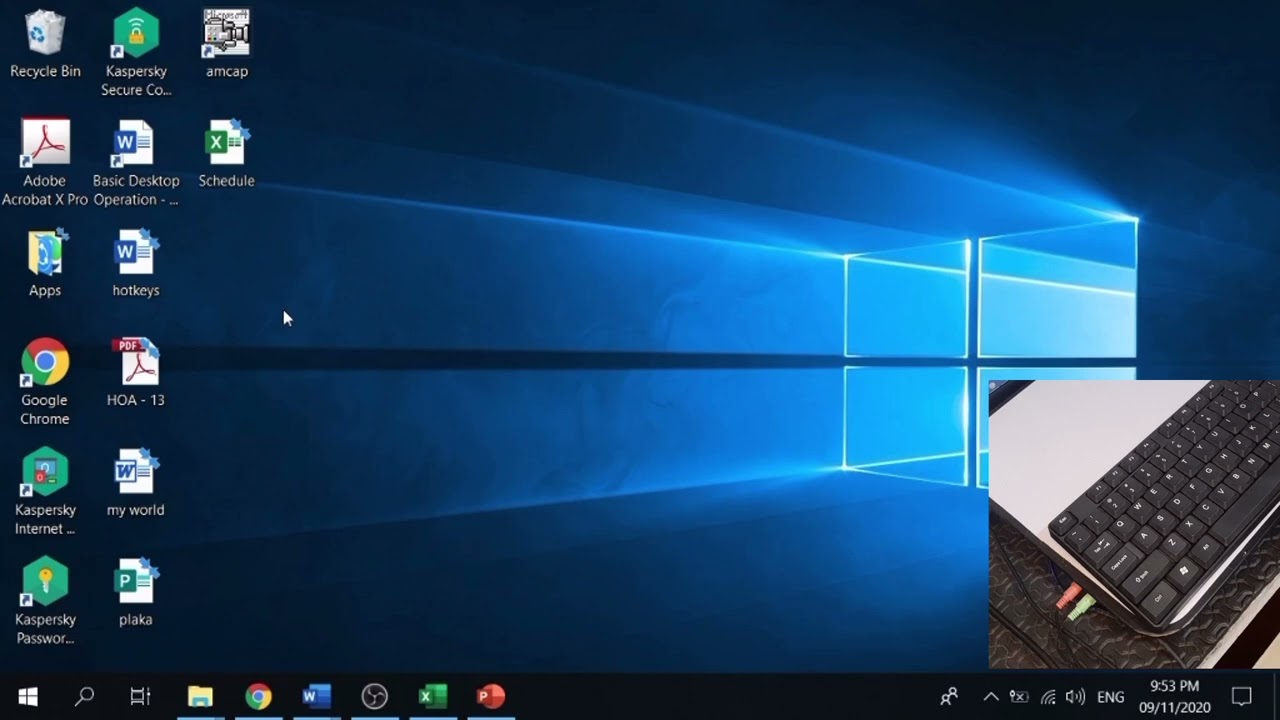Open the volume control

coord(1075,696)
